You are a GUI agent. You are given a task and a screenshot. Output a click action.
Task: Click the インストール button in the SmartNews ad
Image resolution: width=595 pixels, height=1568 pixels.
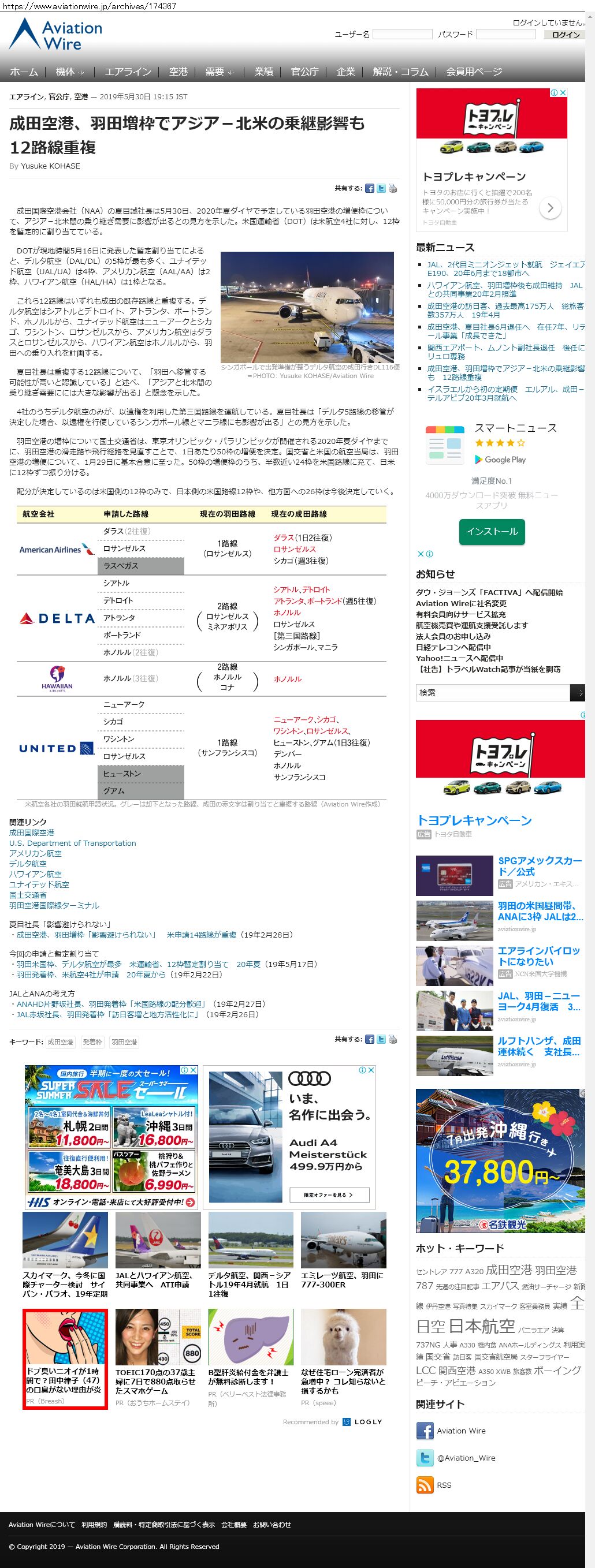pyautogui.click(x=492, y=531)
